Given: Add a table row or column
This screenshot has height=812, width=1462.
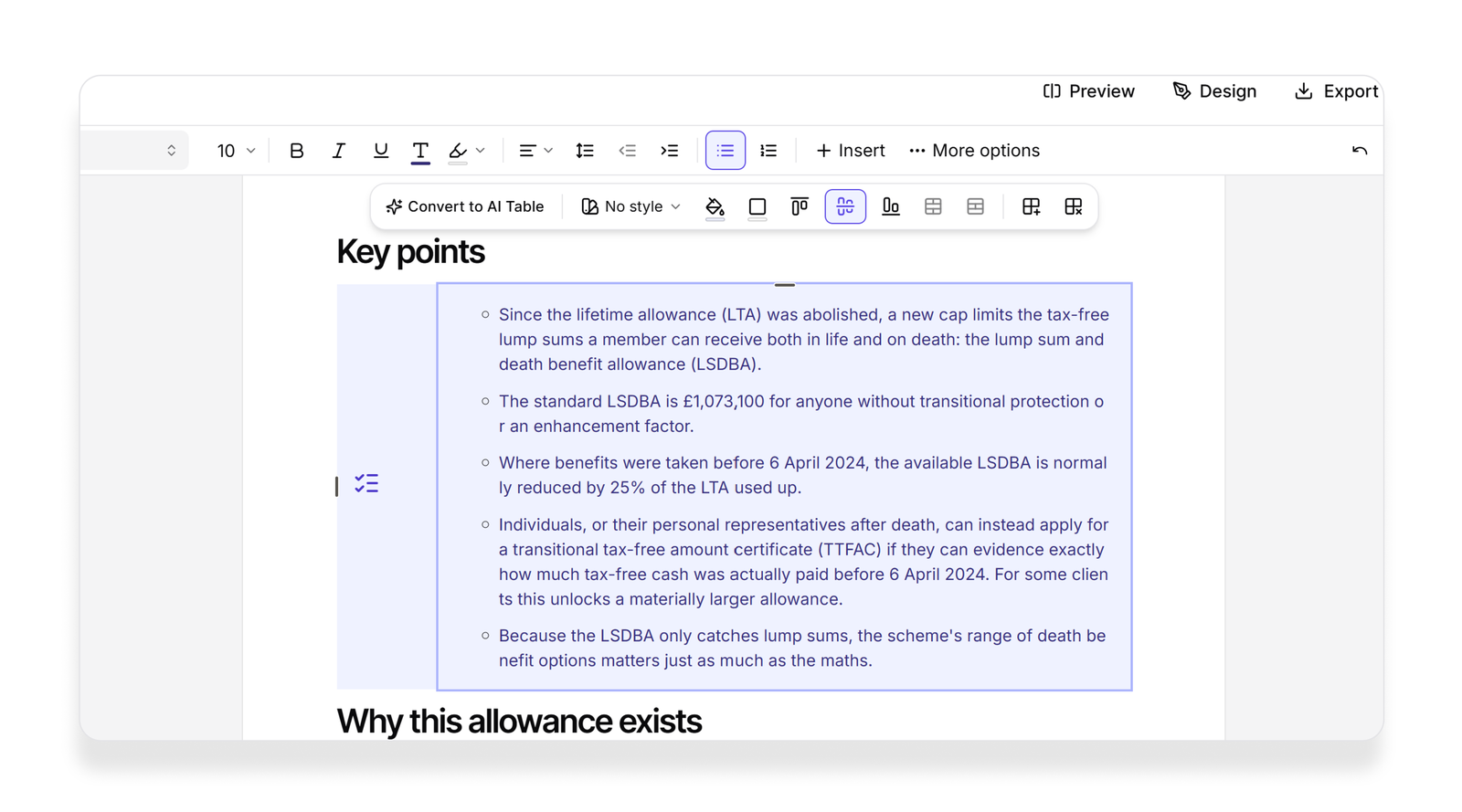Looking at the screenshot, I should pos(1031,206).
